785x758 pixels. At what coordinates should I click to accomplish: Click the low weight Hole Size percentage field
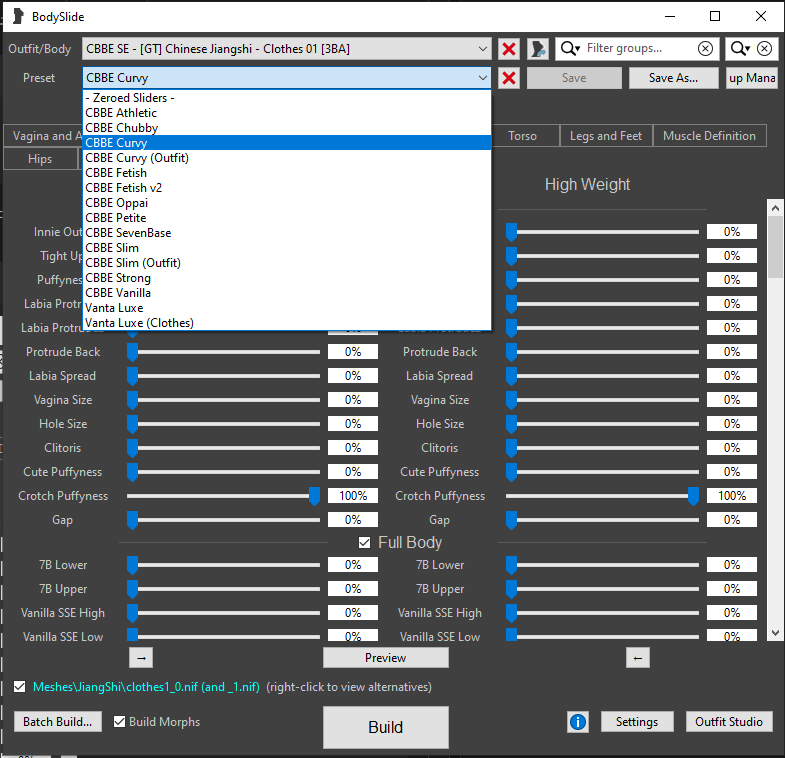(353, 424)
